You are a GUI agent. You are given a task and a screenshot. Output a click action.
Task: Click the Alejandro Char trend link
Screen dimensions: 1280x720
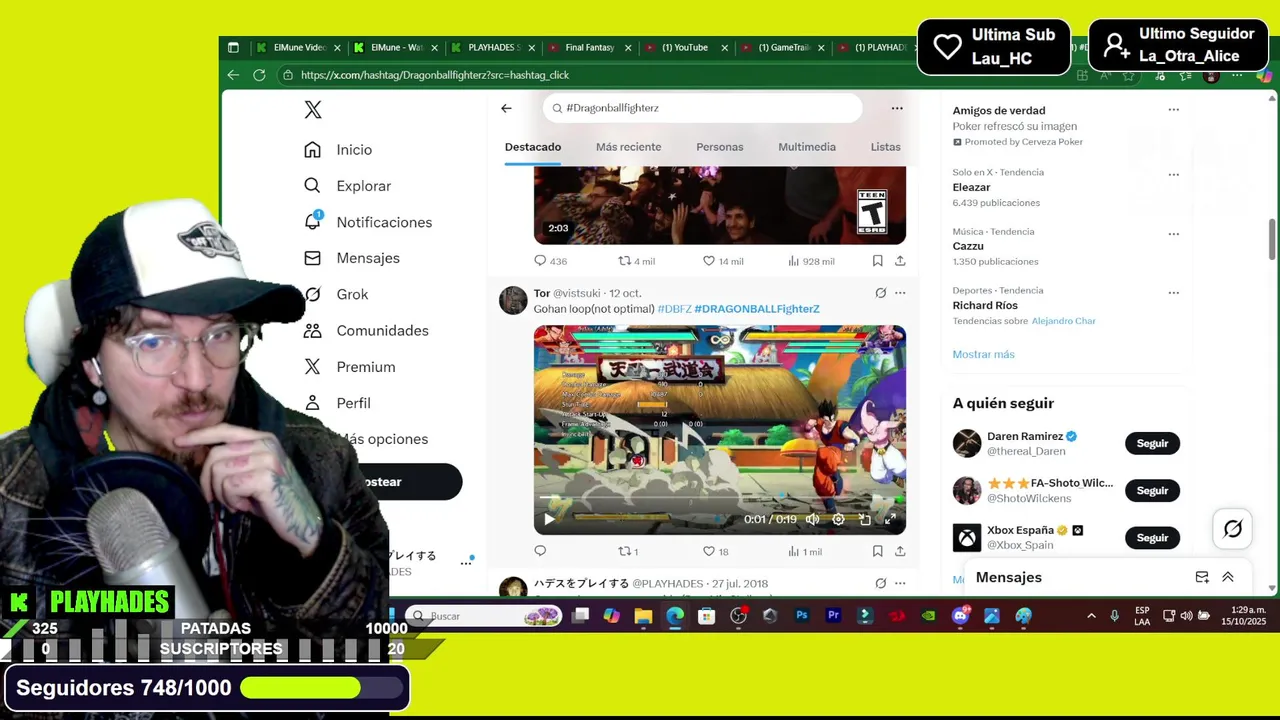pos(1064,321)
